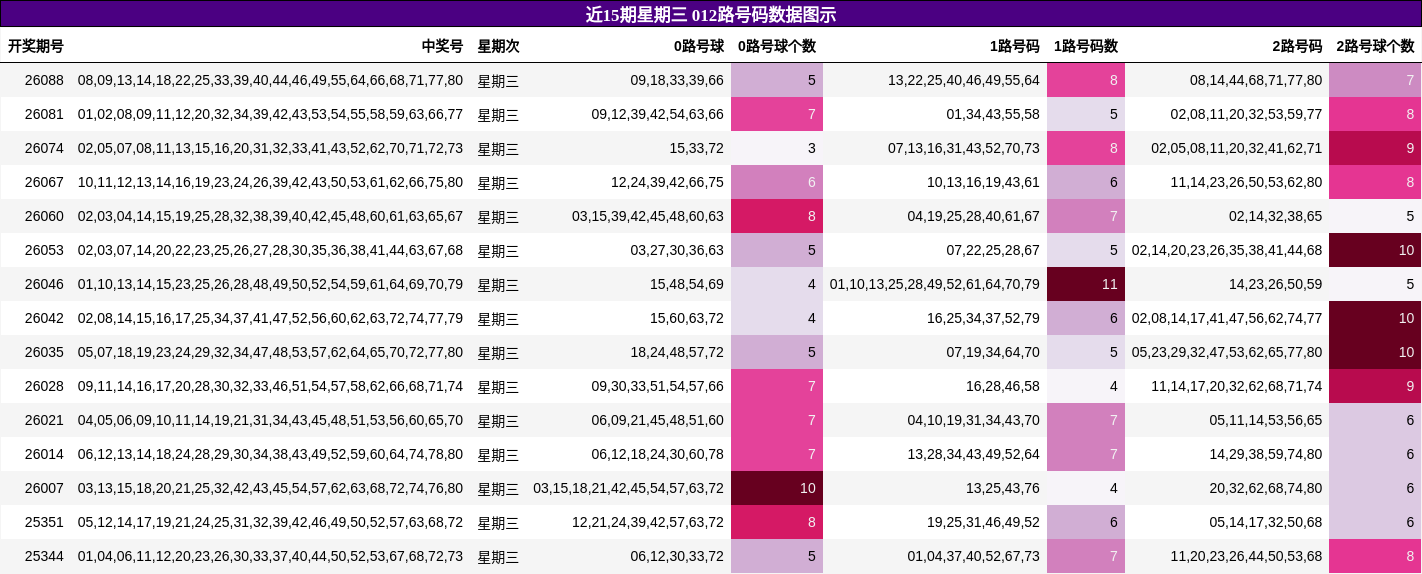Click the 2路号球个数 cell showing 9 for 26074

coord(1375,148)
